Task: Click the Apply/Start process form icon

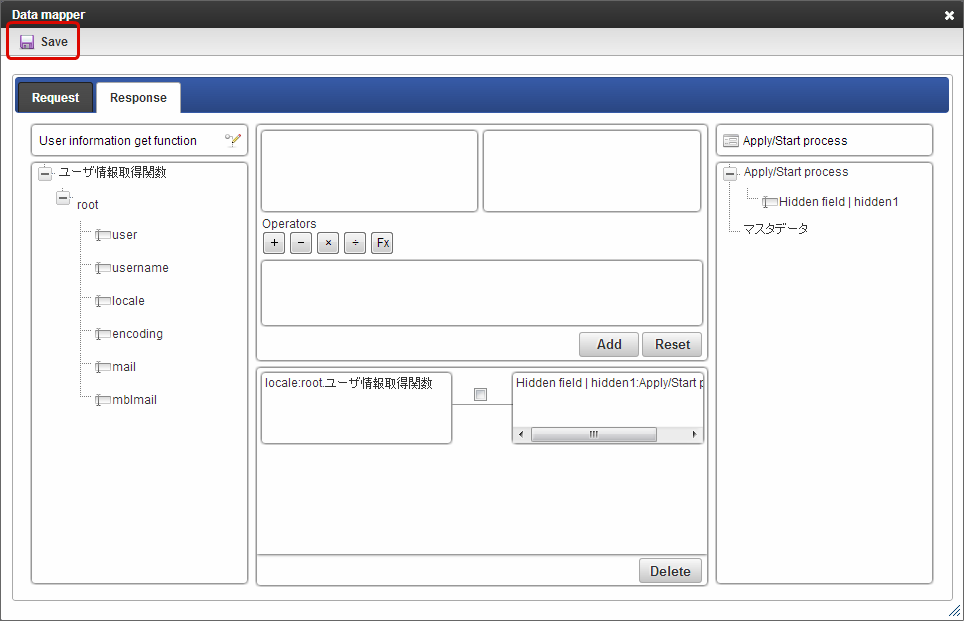Action: tap(731, 141)
